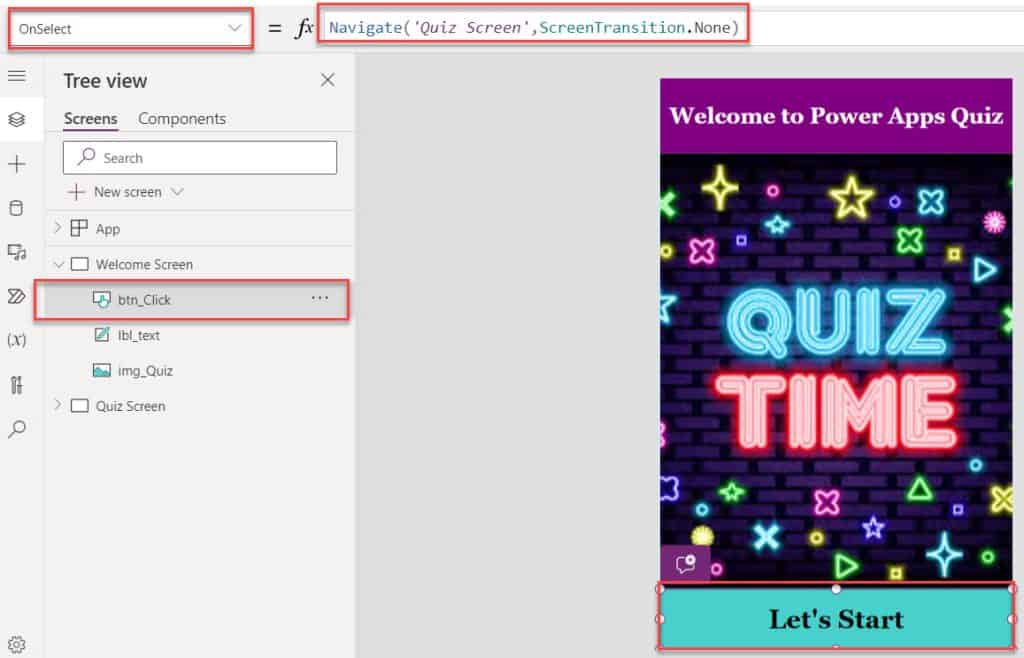Select the App tree item
This screenshot has height=658, width=1024.
point(108,229)
